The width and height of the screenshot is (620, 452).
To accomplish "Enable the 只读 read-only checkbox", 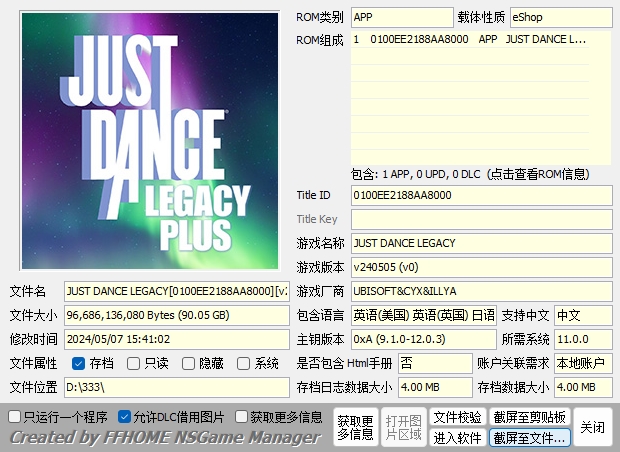I will [134, 363].
